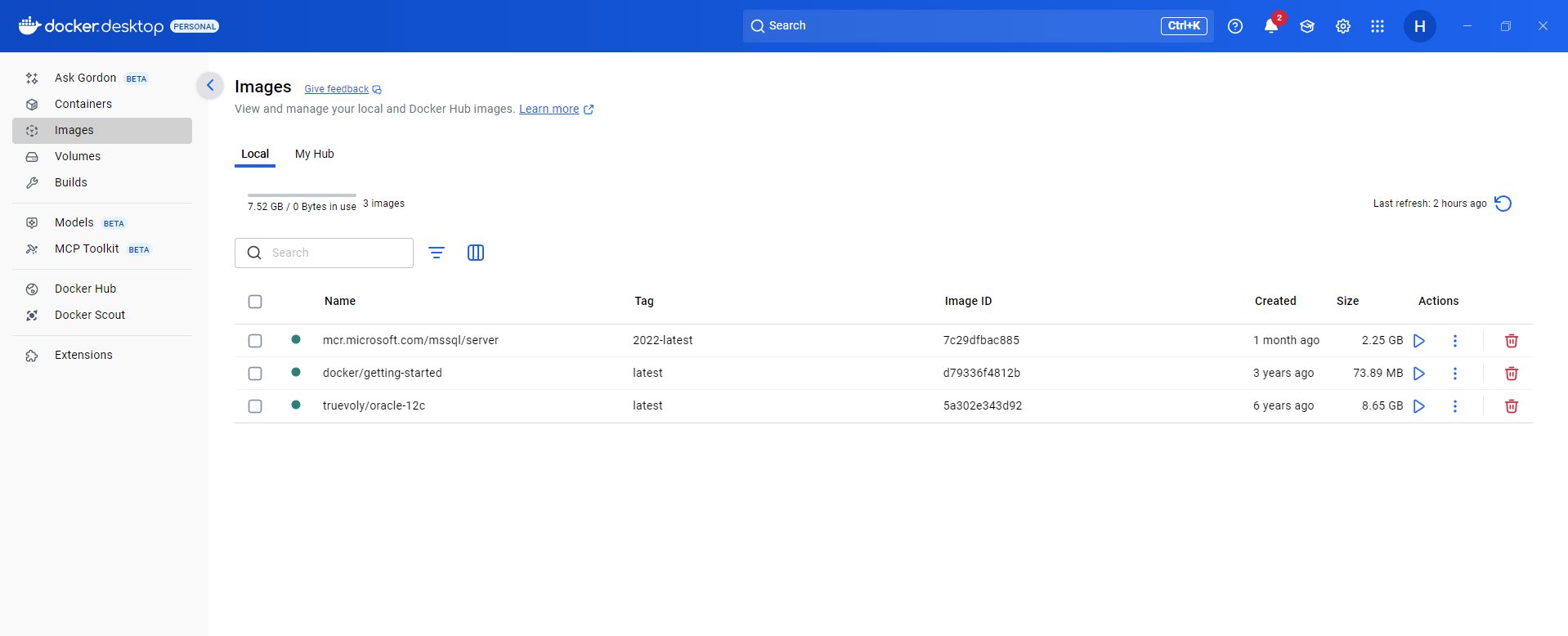Click the 2022-latest tag cell

tap(662, 340)
